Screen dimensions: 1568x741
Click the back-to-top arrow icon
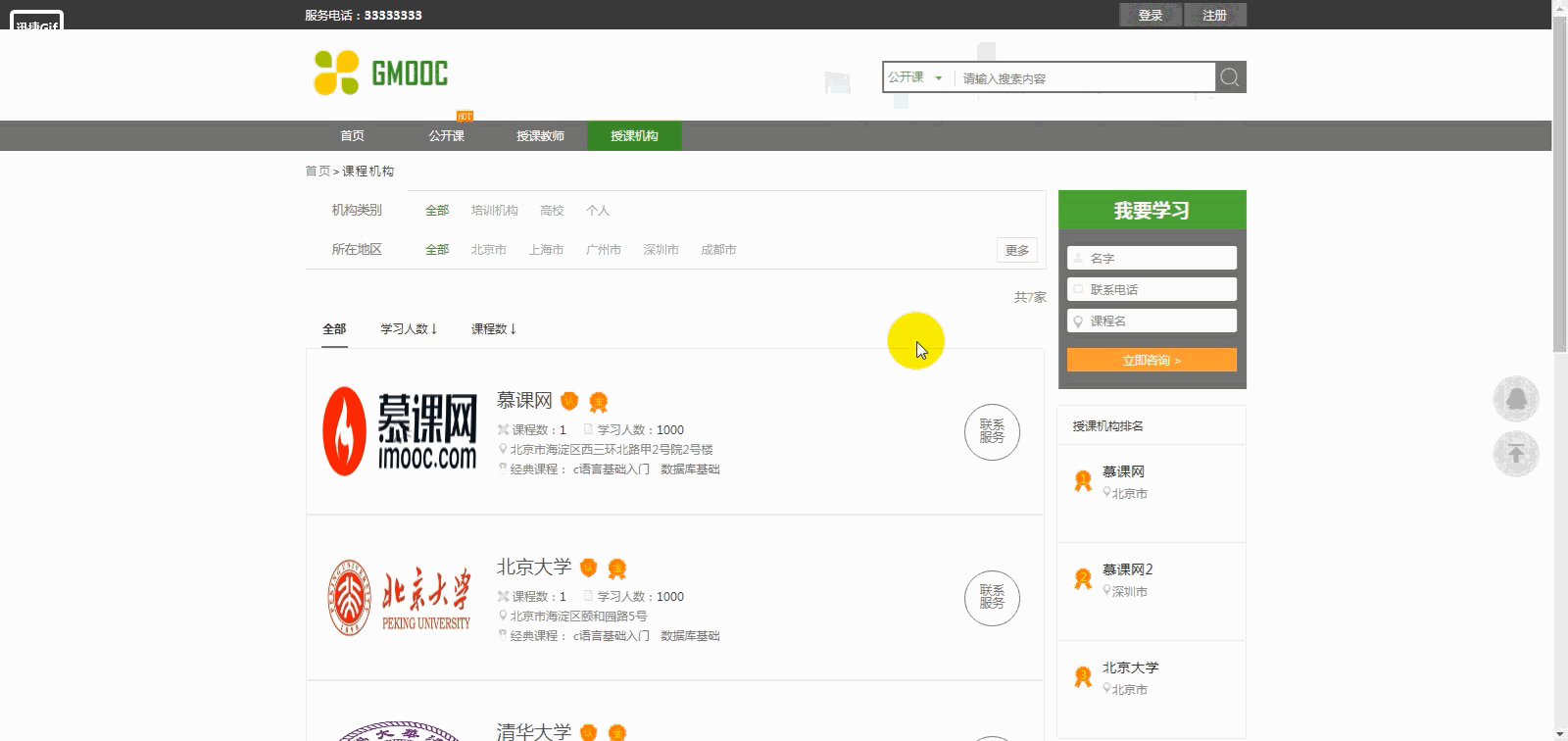click(x=1516, y=454)
